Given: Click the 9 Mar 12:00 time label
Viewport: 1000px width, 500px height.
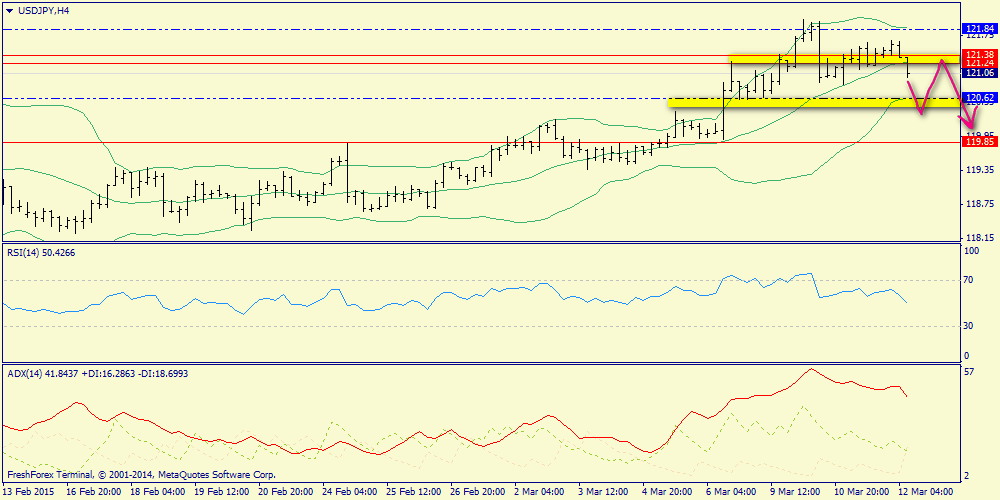Looking at the screenshot, I should pyautogui.click(x=797, y=492).
